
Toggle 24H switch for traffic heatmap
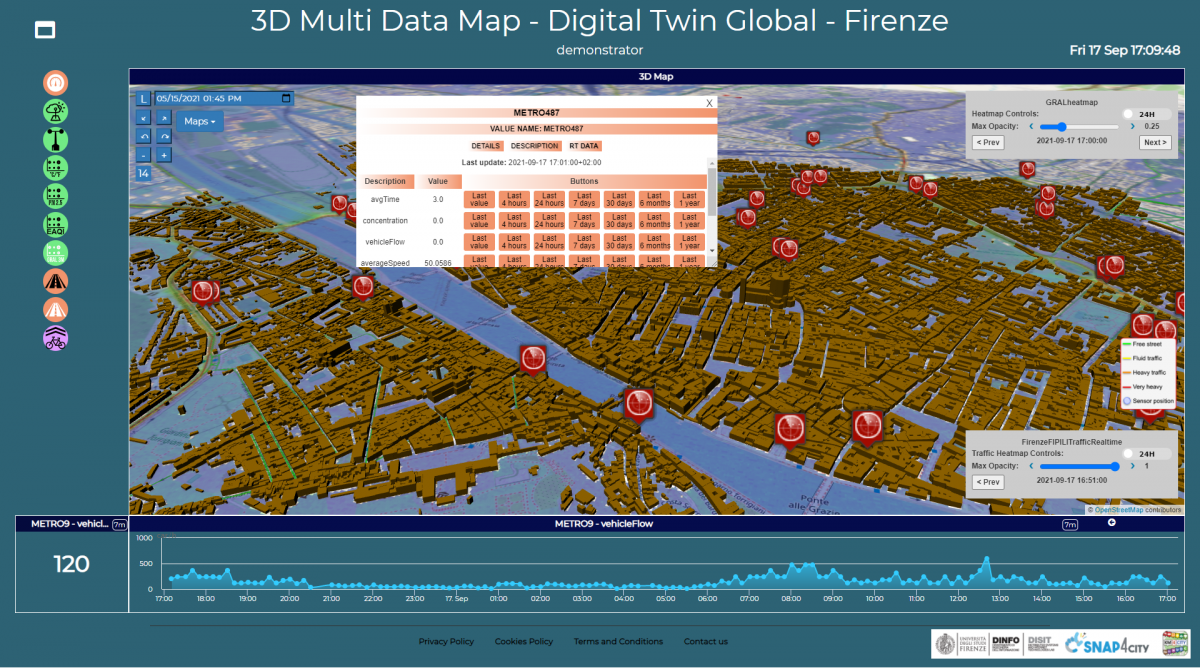pos(1132,454)
